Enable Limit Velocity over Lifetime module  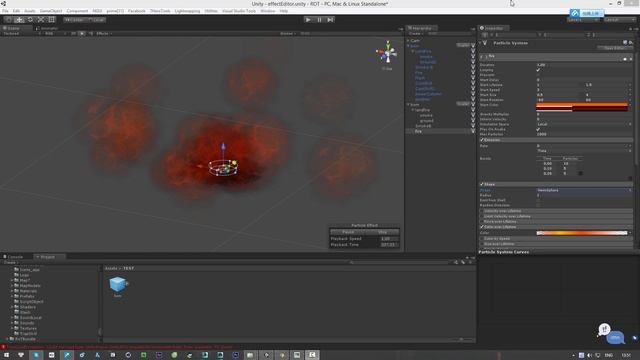pyautogui.click(x=482, y=216)
